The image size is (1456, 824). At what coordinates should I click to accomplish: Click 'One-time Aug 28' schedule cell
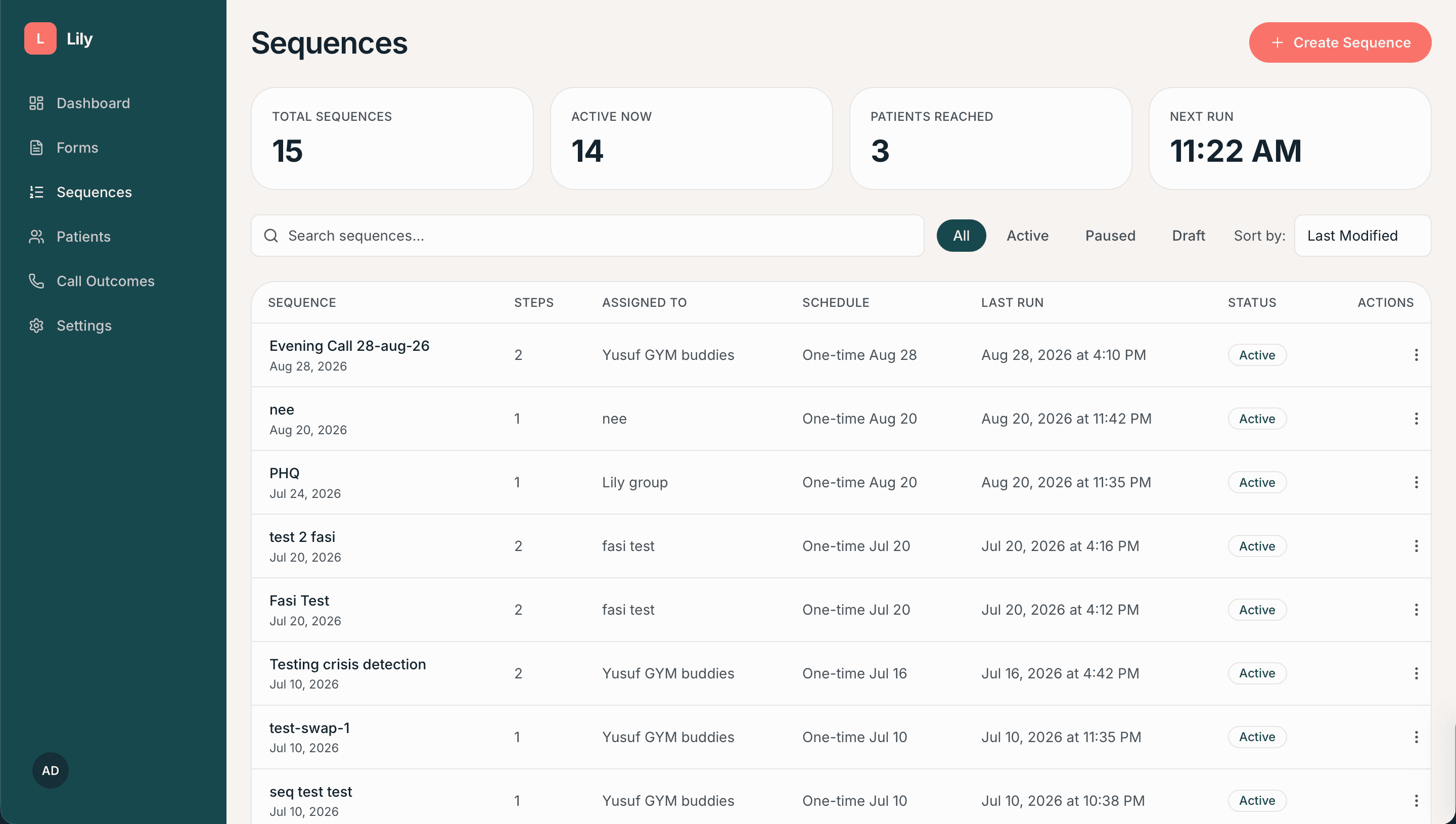859,355
